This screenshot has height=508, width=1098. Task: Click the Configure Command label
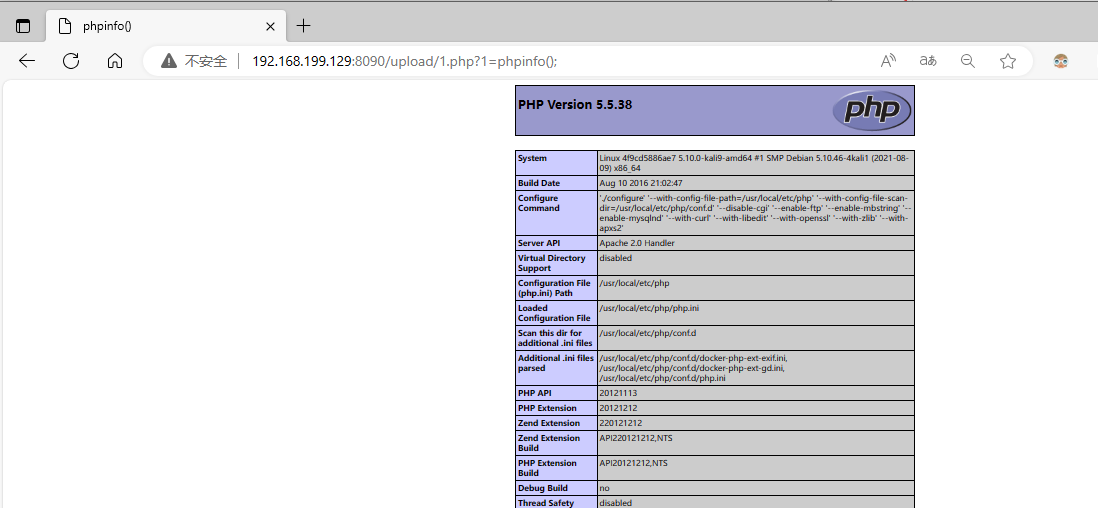pos(538,203)
